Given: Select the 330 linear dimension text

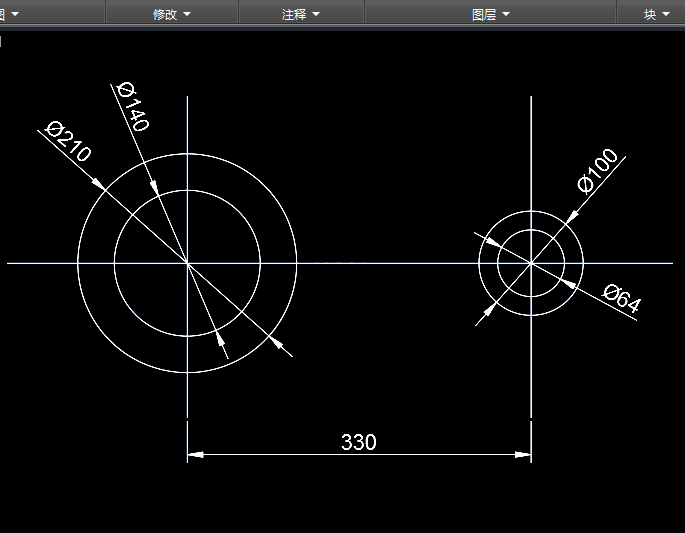Looking at the screenshot, I should pos(358,442).
